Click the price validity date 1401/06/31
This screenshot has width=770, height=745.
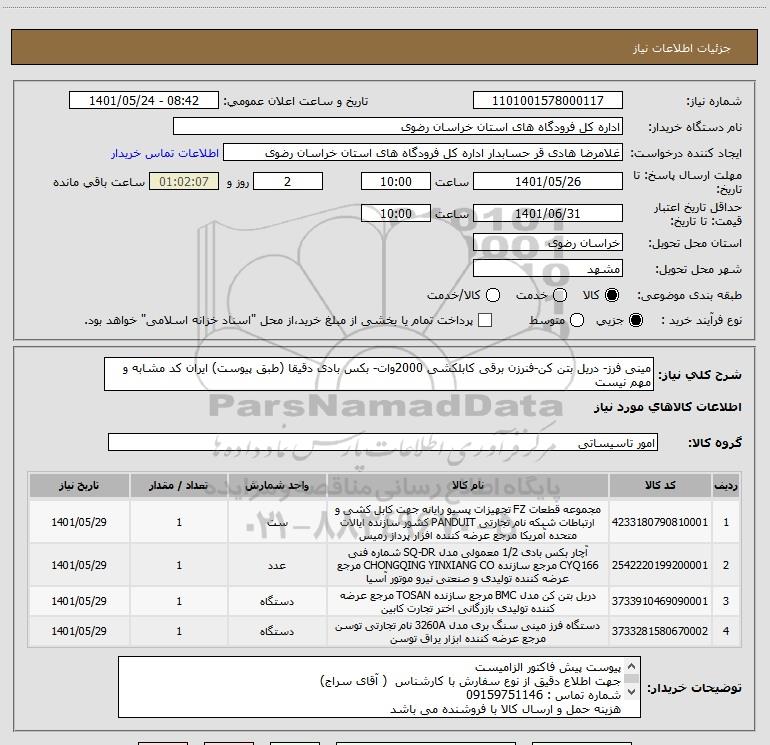548,213
